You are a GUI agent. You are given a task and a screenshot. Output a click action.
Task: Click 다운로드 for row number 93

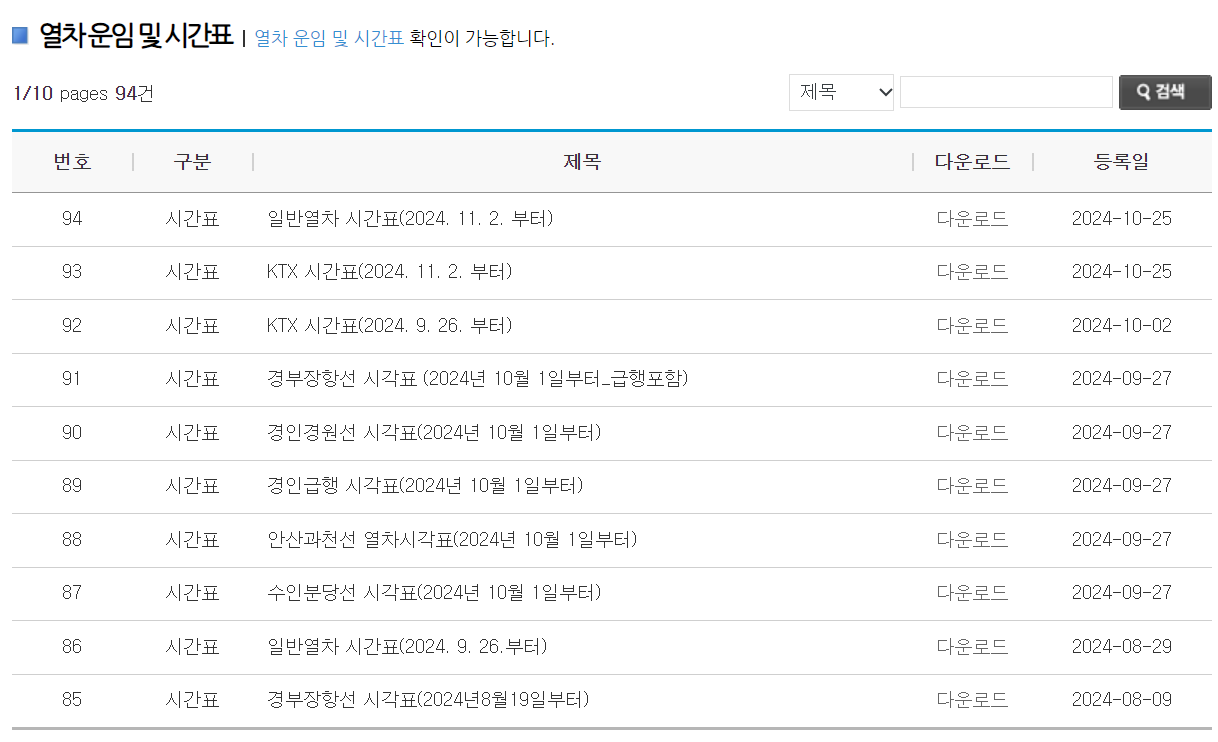point(972,272)
